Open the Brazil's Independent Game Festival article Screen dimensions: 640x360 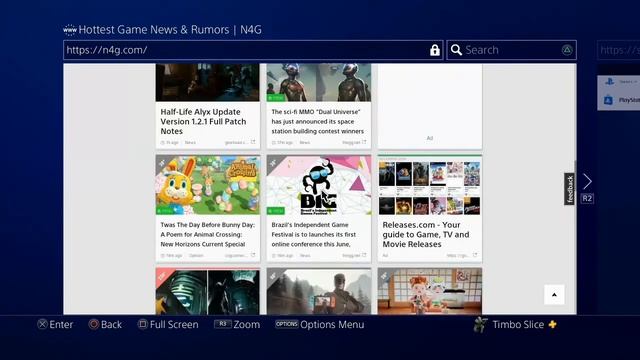(313, 234)
